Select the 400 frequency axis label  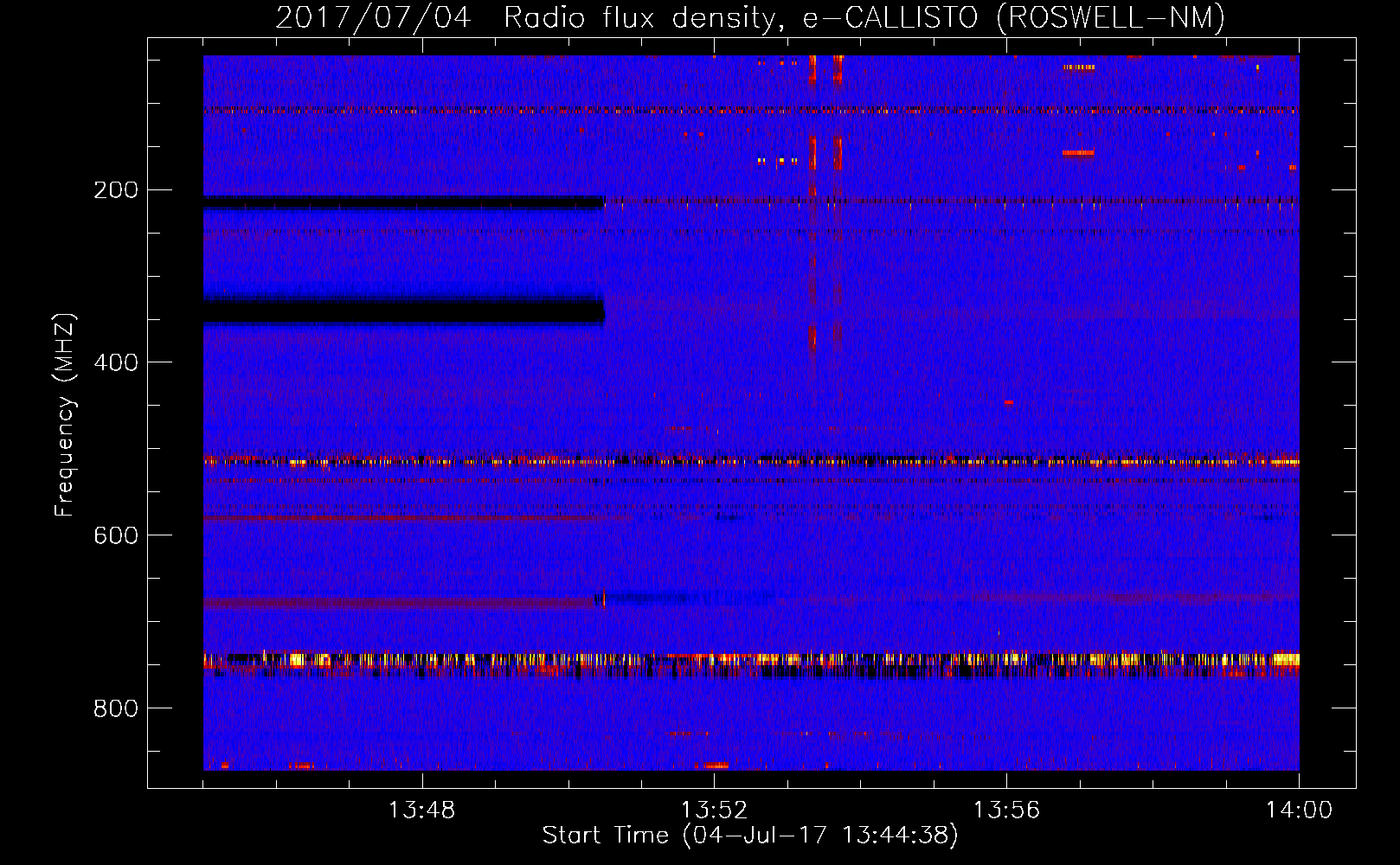click(x=115, y=363)
